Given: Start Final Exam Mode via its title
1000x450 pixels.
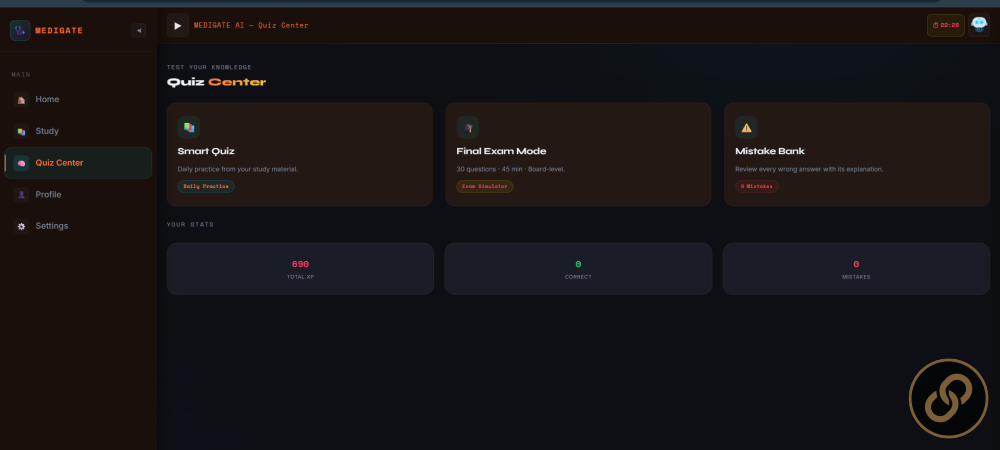Looking at the screenshot, I should click(x=501, y=152).
